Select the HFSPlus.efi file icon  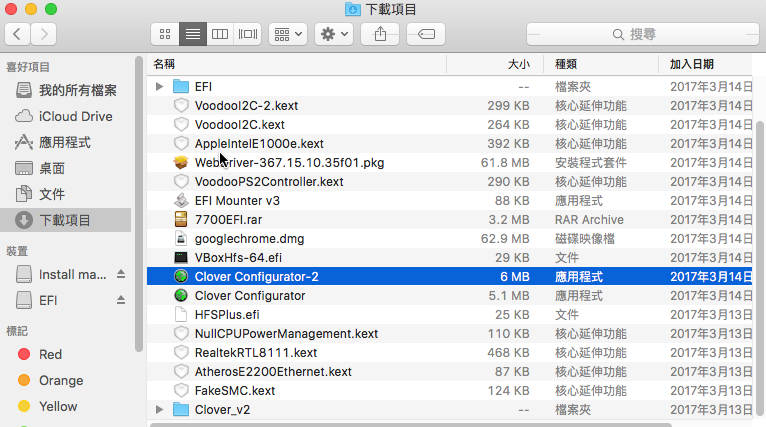coord(181,315)
